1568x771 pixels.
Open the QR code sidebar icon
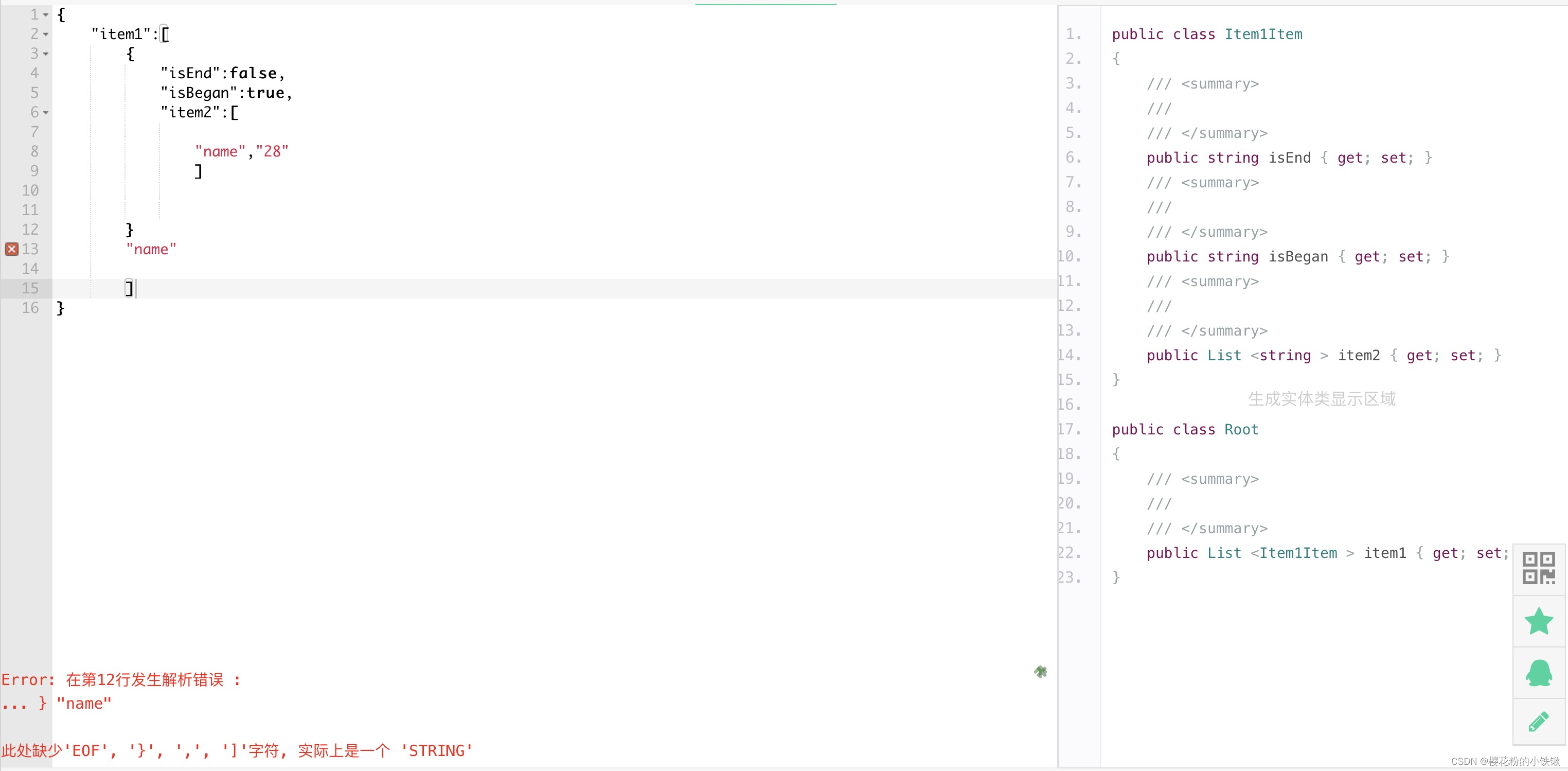click(x=1539, y=568)
